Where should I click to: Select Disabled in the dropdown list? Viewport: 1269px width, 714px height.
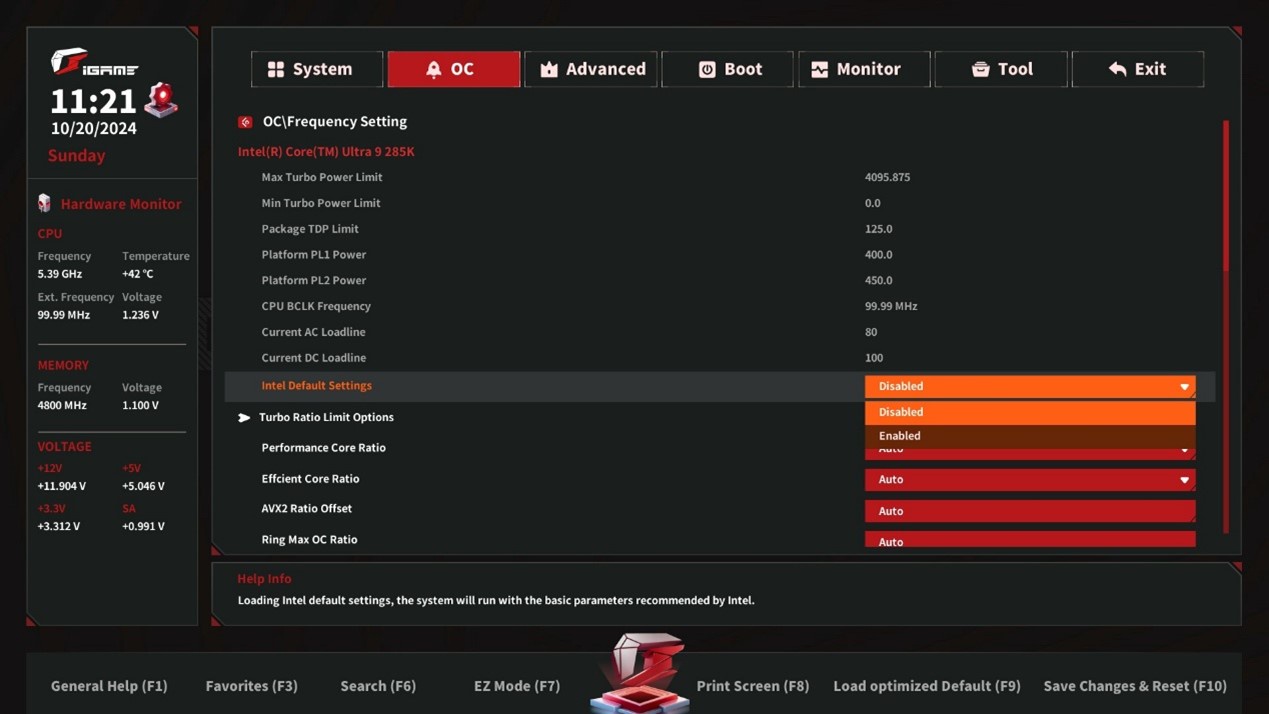(x=1030, y=412)
